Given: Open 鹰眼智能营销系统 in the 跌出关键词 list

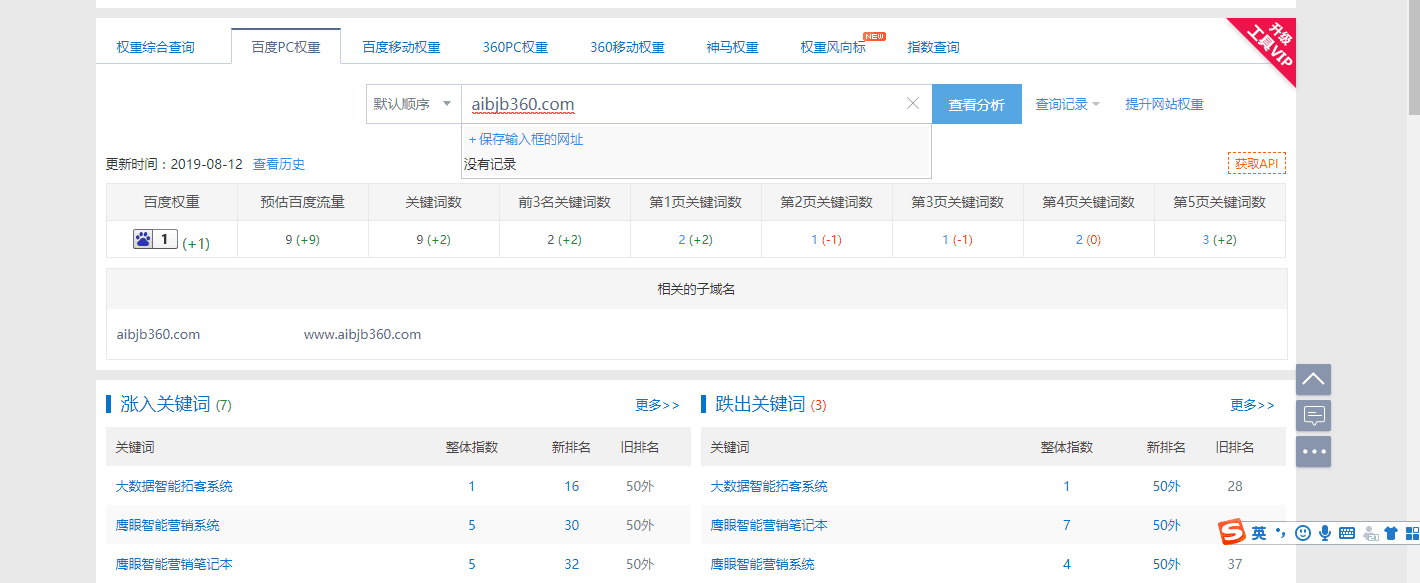Looking at the screenshot, I should pyautogui.click(x=762, y=564).
